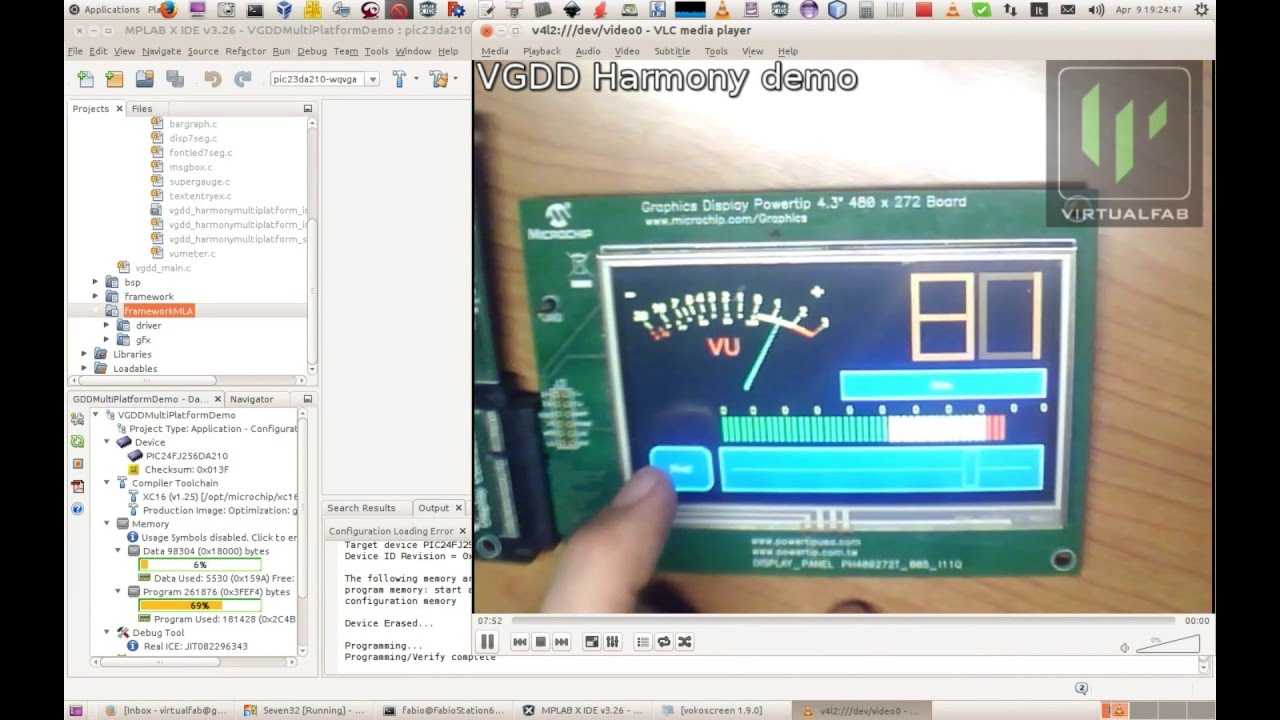Click the Clean and Build hammer-broom icon
The width and height of the screenshot is (1280, 720).
pos(437,79)
